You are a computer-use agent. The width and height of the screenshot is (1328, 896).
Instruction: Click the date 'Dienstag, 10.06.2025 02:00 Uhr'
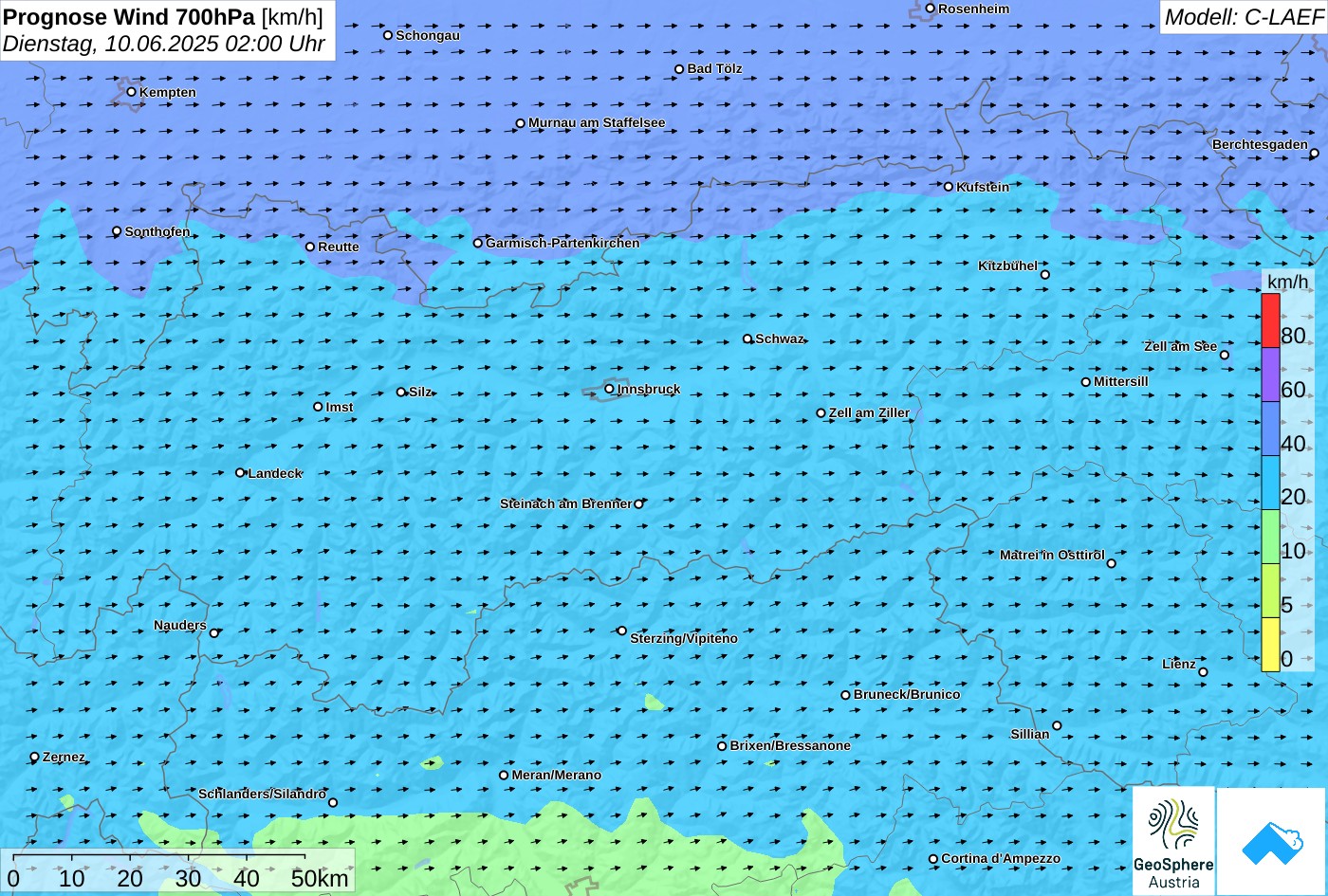point(164,44)
